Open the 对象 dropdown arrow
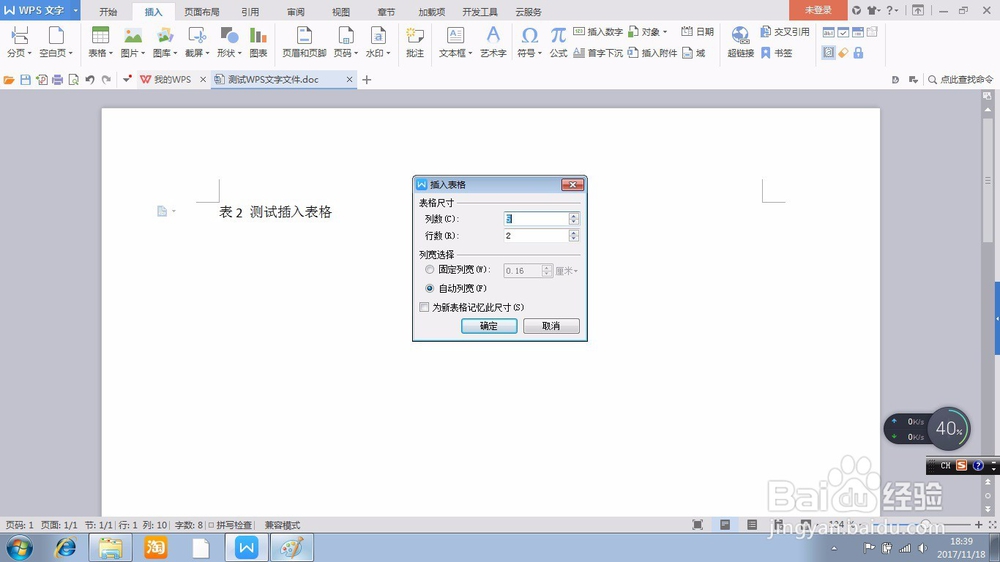Screen dimensions: 1000x562 point(665,32)
